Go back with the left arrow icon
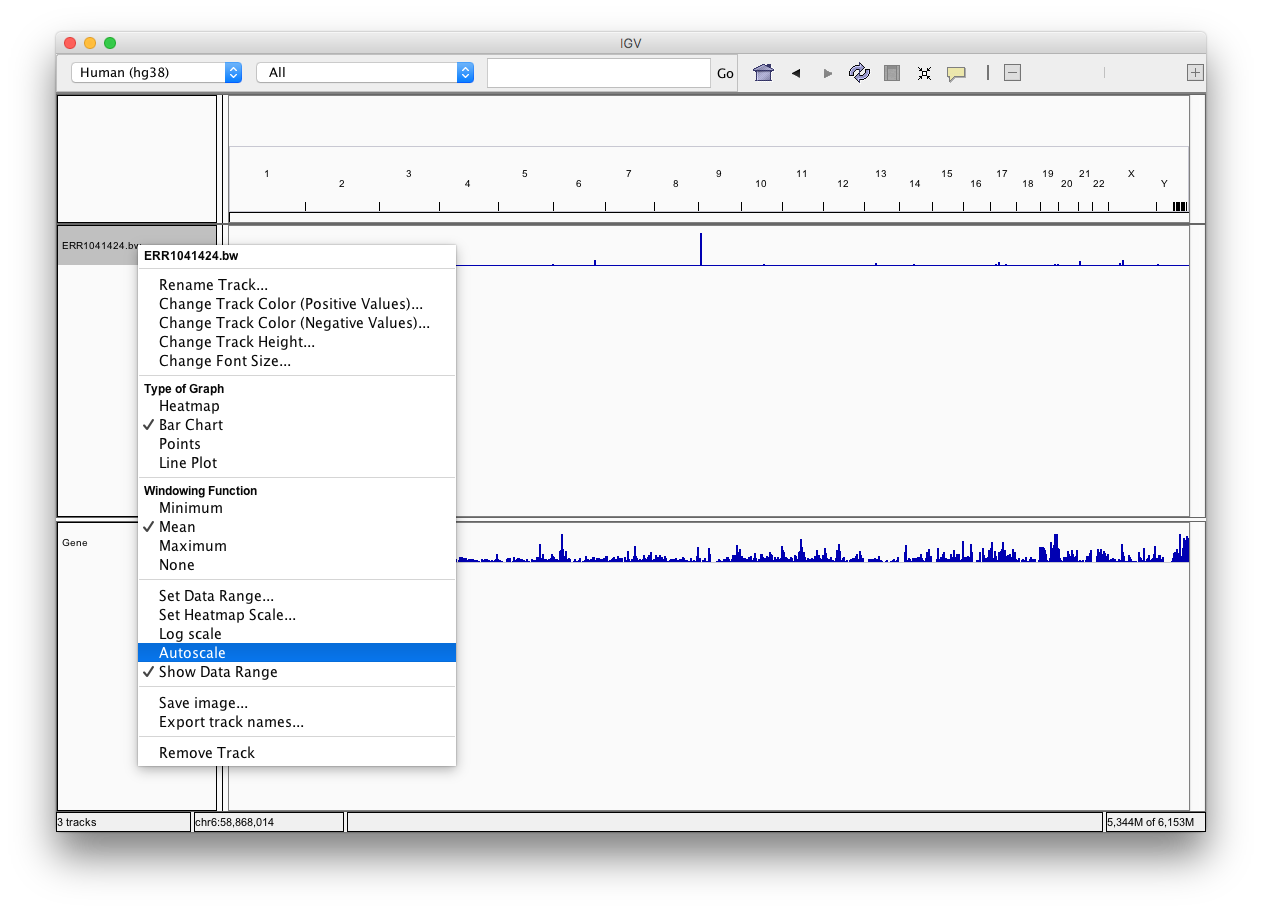The width and height of the screenshot is (1262, 912). pos(796,73)
